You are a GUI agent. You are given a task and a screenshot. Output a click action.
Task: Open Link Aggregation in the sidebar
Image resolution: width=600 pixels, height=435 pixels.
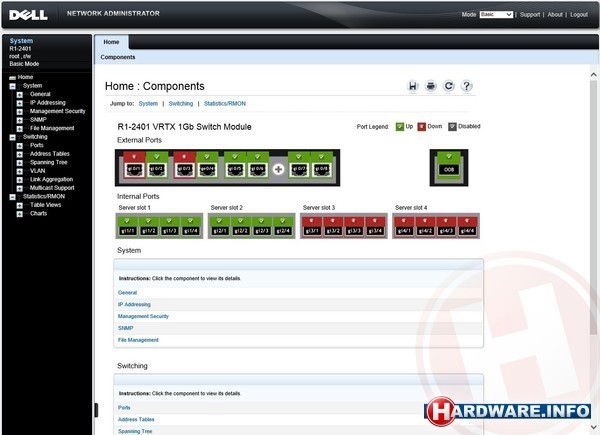click(x=51, y=179)
